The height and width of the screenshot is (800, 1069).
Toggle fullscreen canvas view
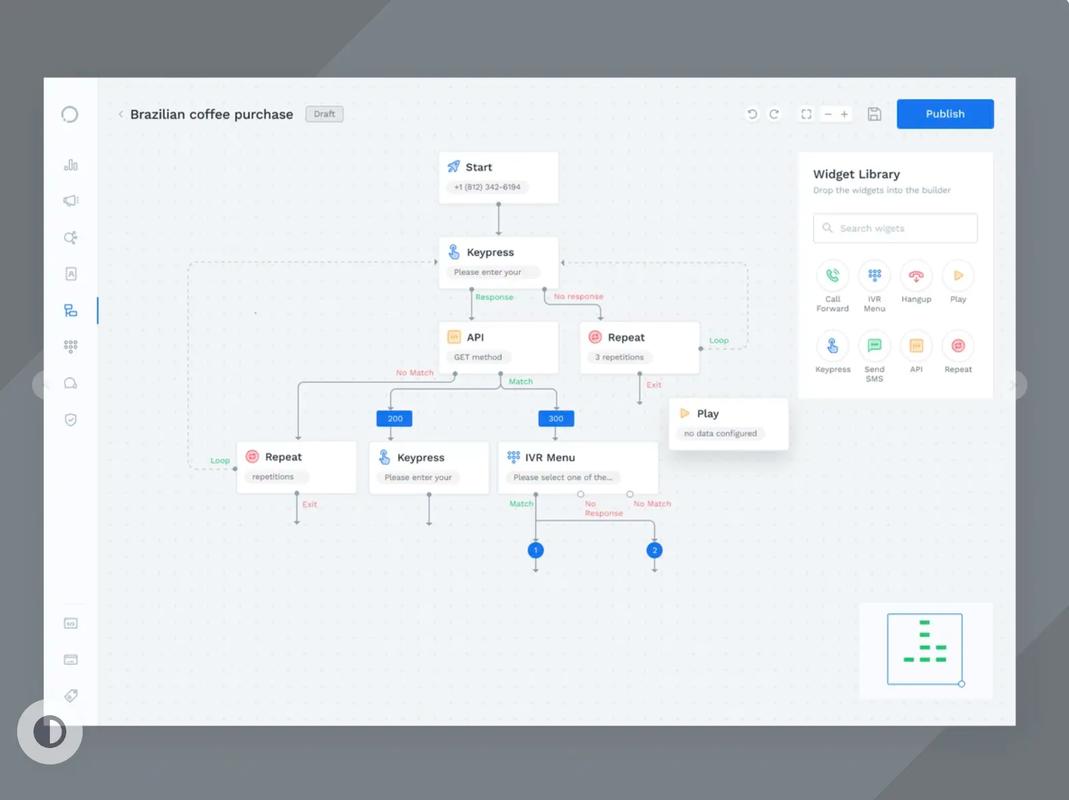pyautogui.click(x=806, y=114)
